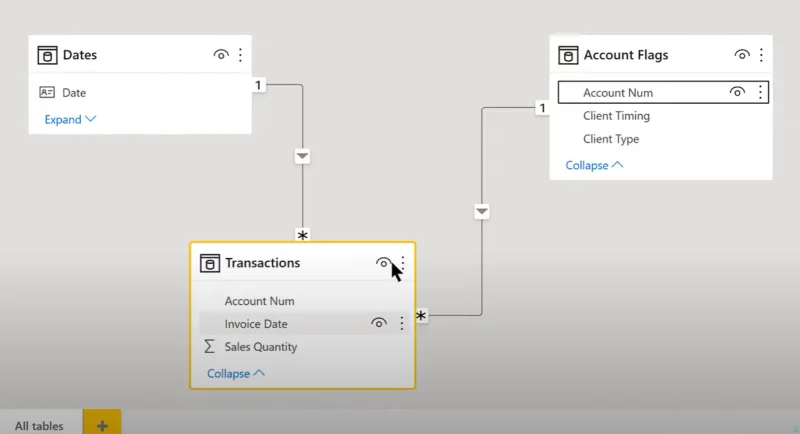Click the 1 cardinality marker on Account Flags
Image resolution: width=800 pixels, height=434 pixels.
(542, 108)
